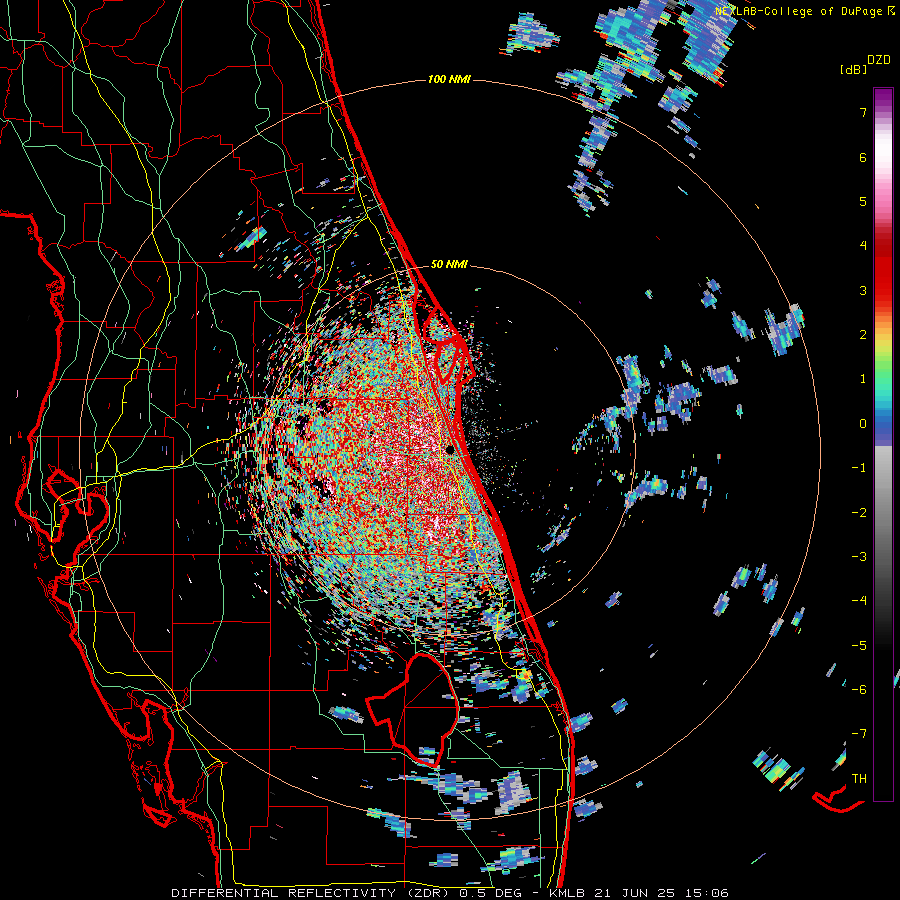Image resolution: width=900 pixels, height=900 pixels.
Task: Click the 6 dB tick label
Action: coord(863,157)
